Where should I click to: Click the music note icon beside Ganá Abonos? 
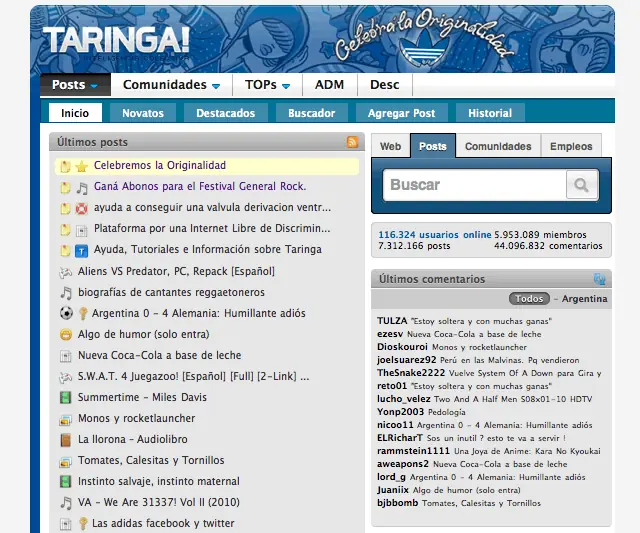coord(82,187)
